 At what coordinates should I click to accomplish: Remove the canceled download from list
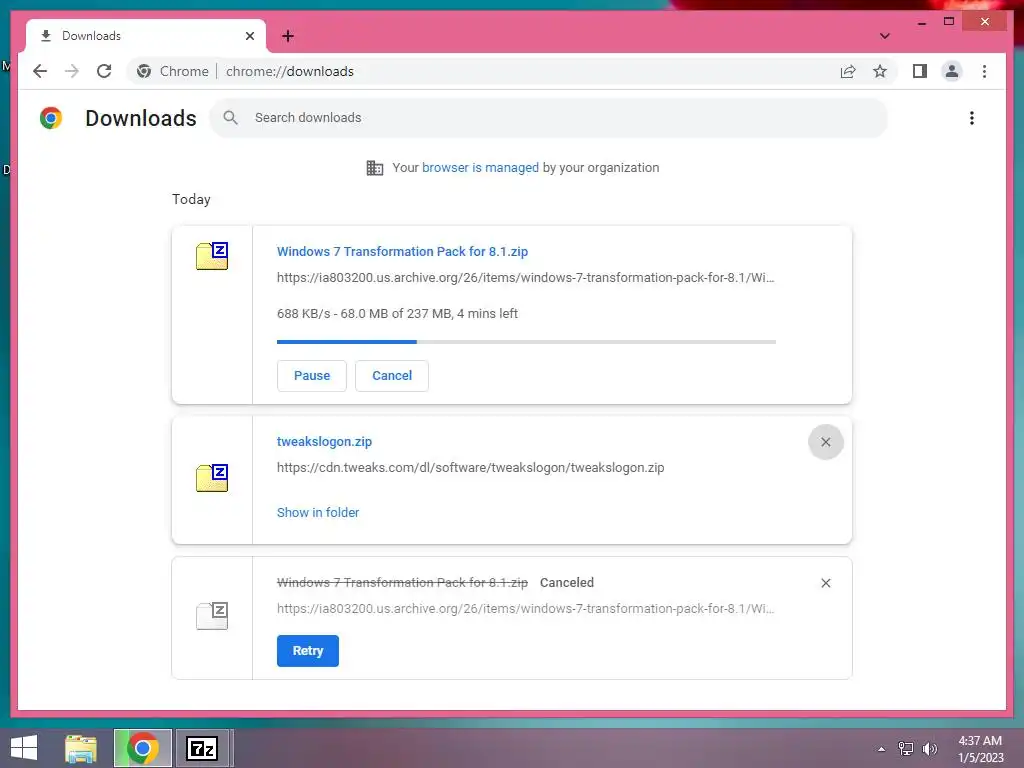(x=825, y=583)
